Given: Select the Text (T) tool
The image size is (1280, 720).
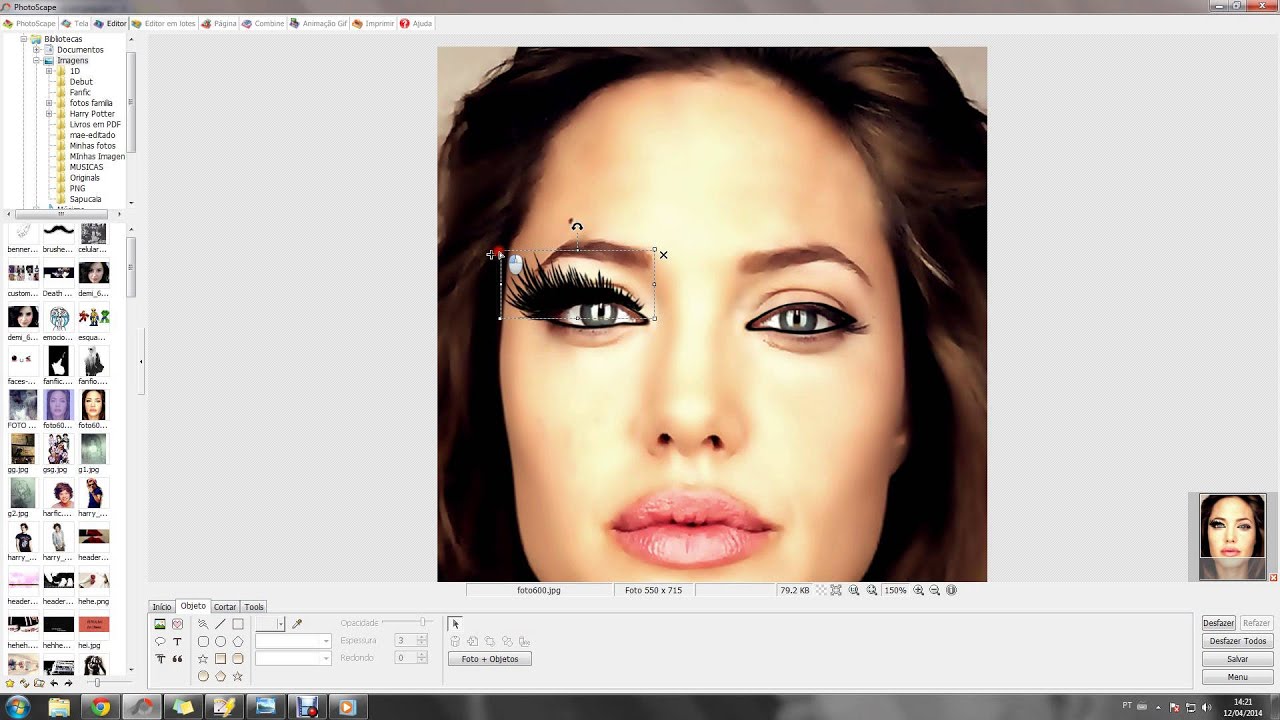Looking at the screenshot, I should [x=177, y=641].
